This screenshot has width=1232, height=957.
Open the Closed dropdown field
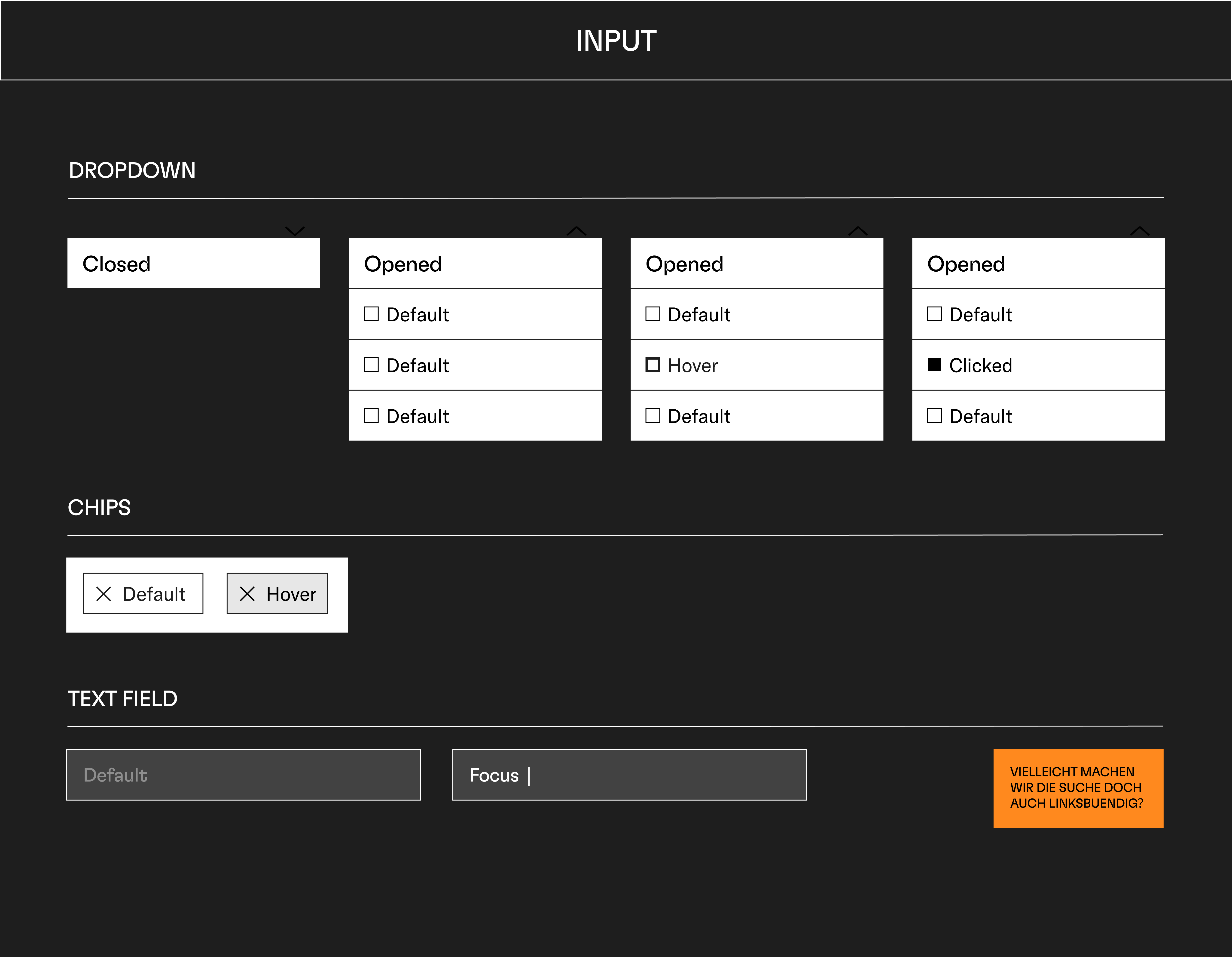click(193, 264)
